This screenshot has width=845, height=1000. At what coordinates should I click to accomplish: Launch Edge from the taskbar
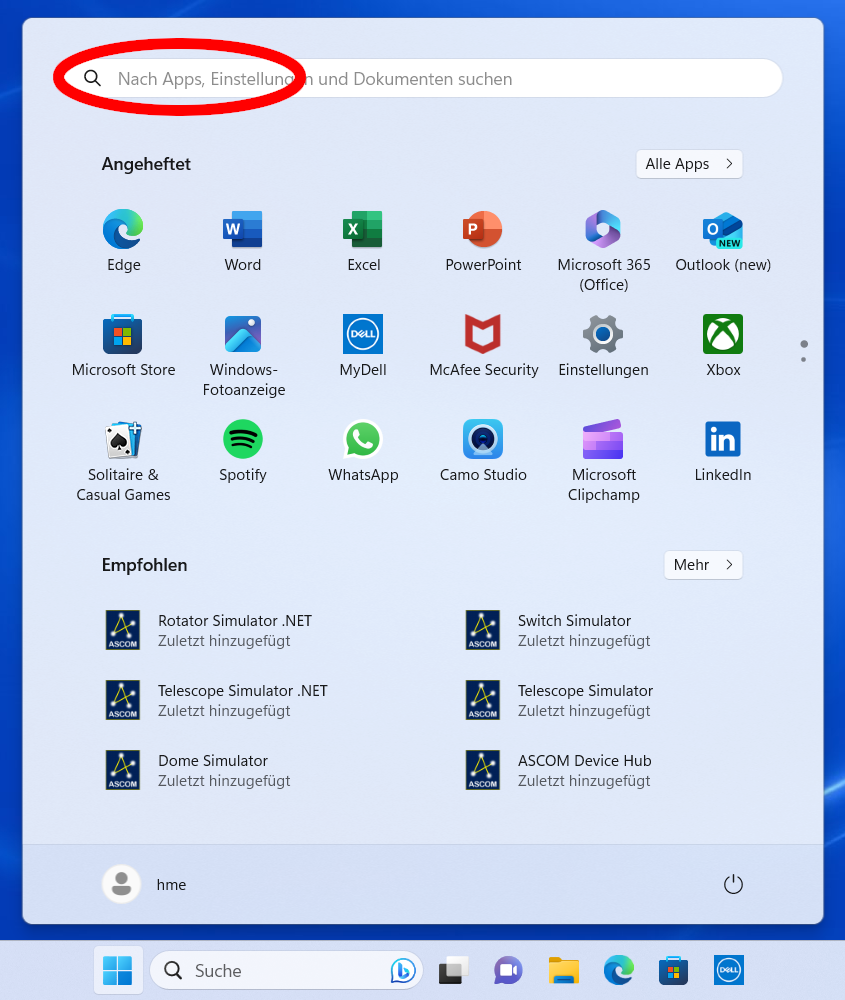pos(619,971)
